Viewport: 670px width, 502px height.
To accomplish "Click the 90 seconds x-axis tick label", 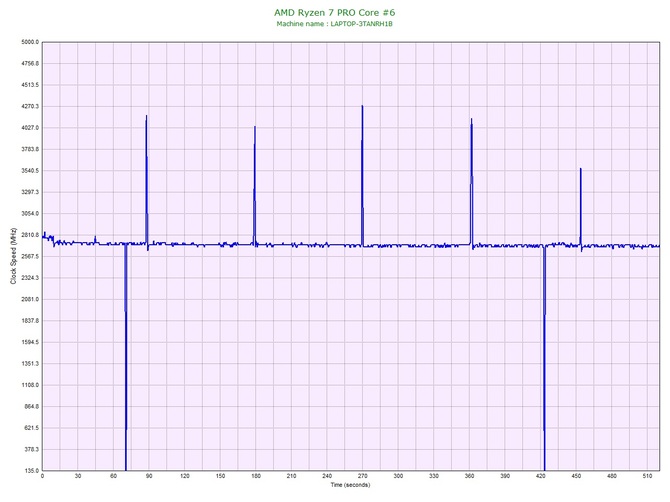I will pos(149,476).
